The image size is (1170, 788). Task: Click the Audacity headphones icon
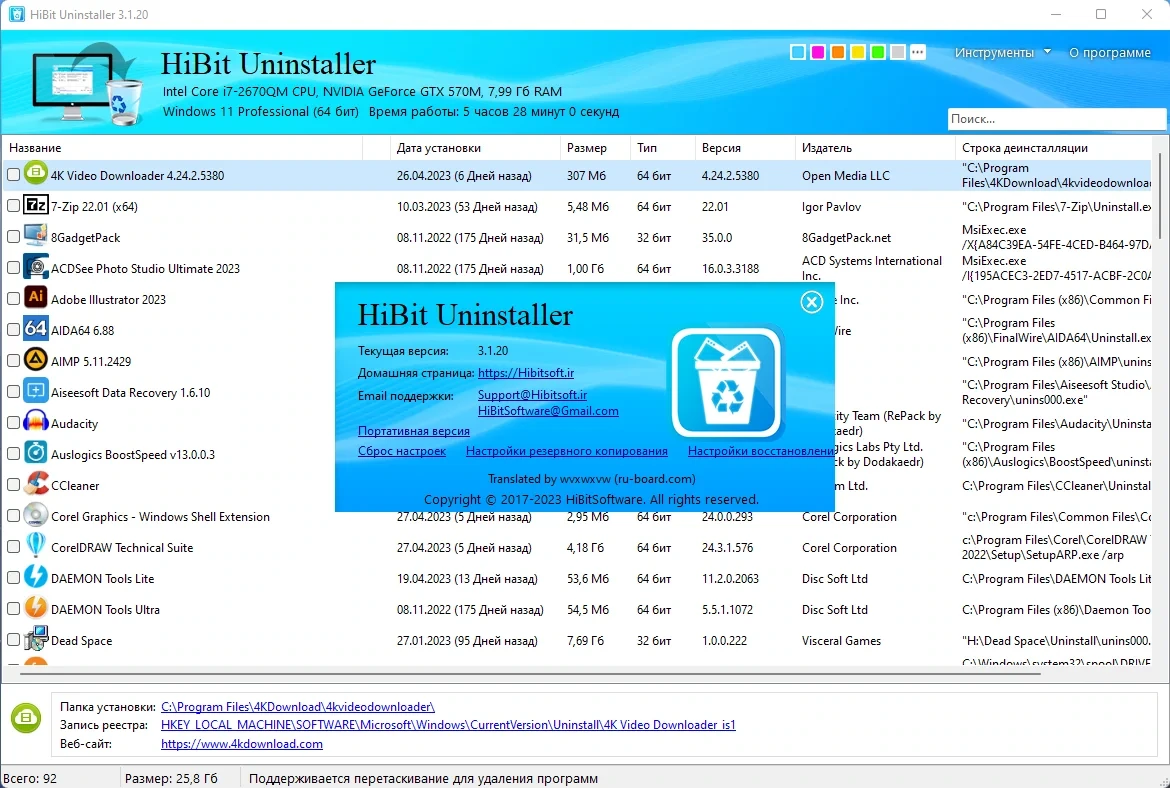point(35,422)
